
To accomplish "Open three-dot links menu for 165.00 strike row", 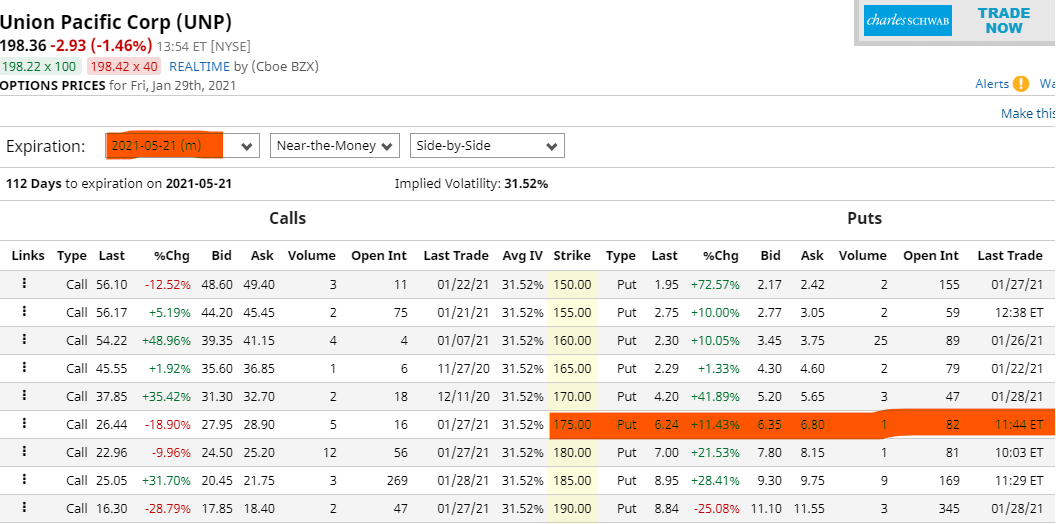I will click(x=25, y=368).
